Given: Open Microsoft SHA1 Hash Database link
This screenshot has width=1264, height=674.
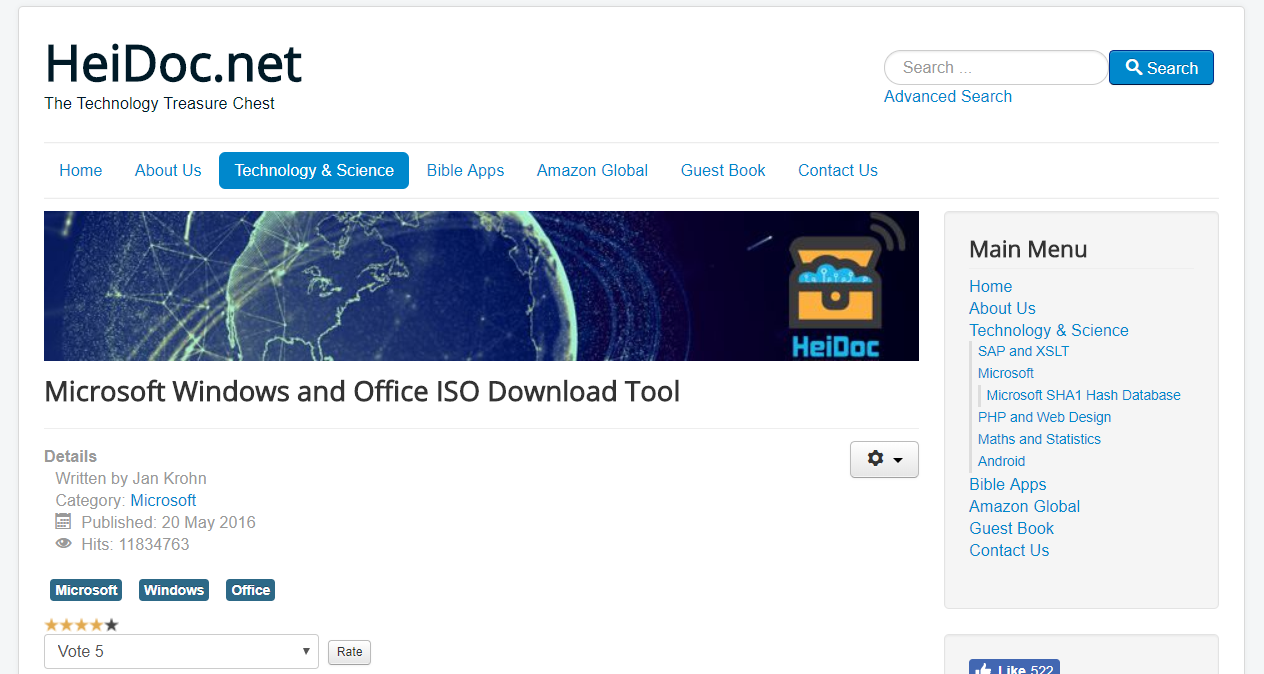Looking at the screenshot, I should point(1083,395).
